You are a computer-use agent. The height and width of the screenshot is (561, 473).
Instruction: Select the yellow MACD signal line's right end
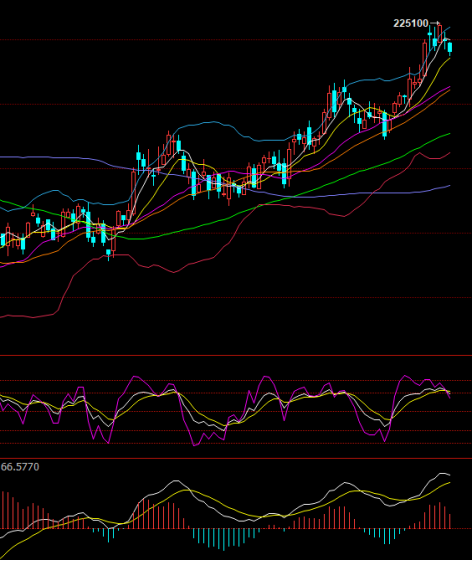click(449, 483)
